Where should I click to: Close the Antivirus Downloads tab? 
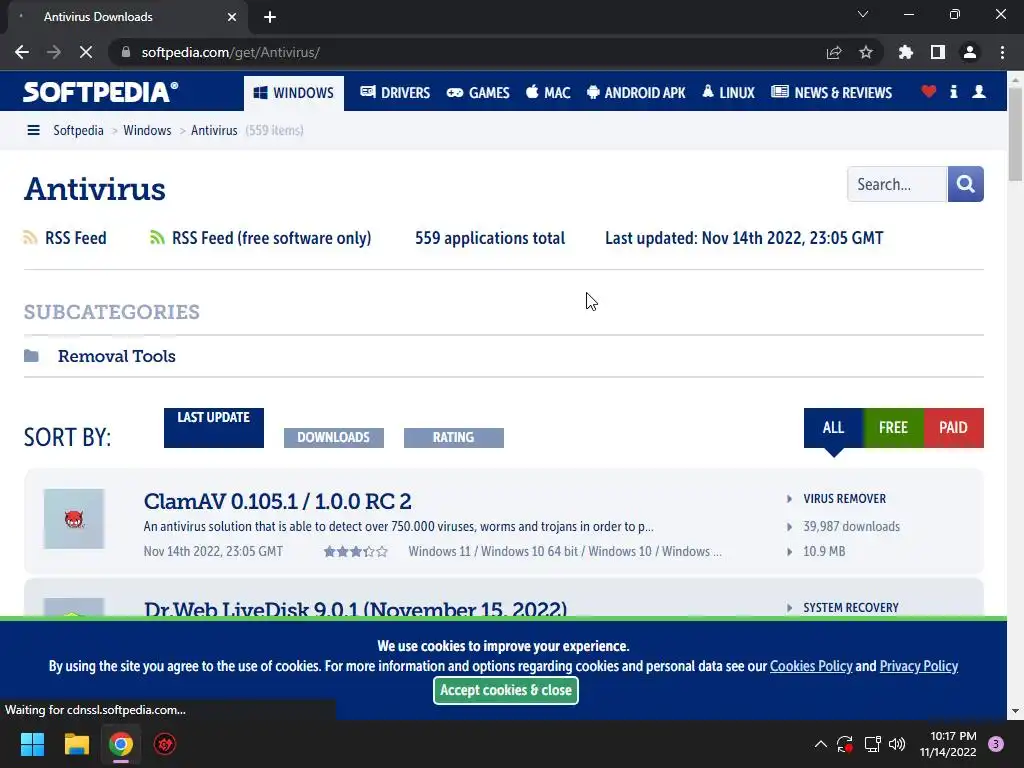pos(232,17)
